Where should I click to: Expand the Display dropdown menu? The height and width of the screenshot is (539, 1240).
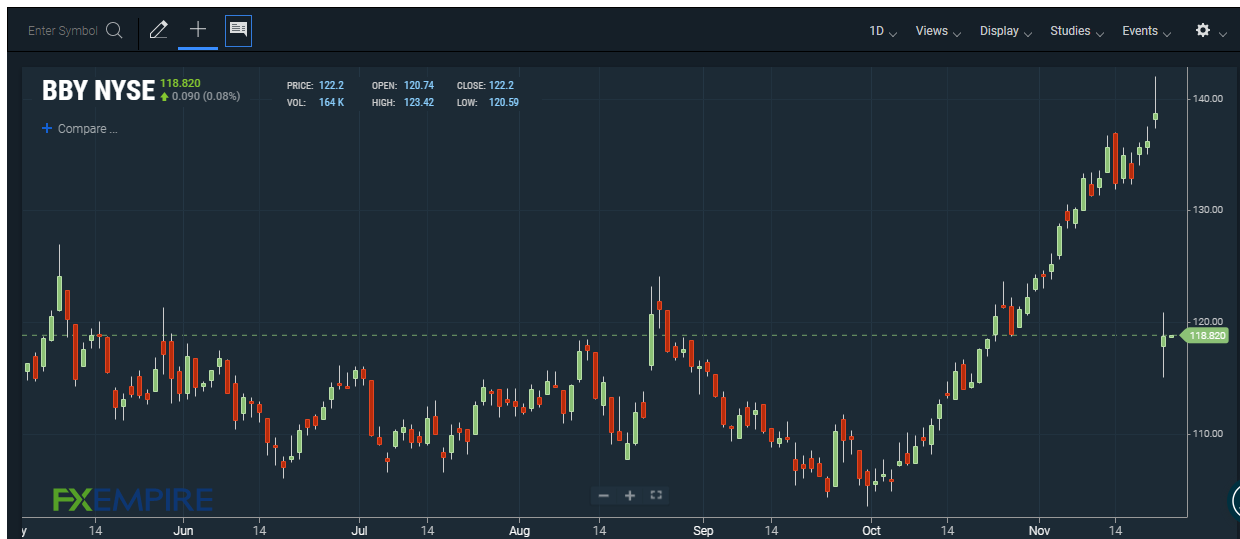1006,31
